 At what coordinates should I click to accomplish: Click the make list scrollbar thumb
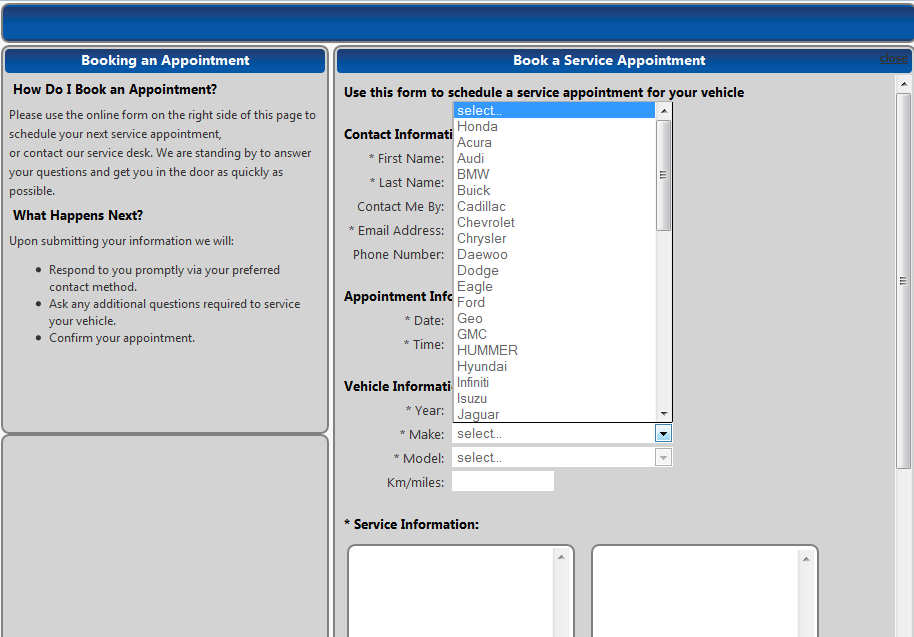coord(663,175)
